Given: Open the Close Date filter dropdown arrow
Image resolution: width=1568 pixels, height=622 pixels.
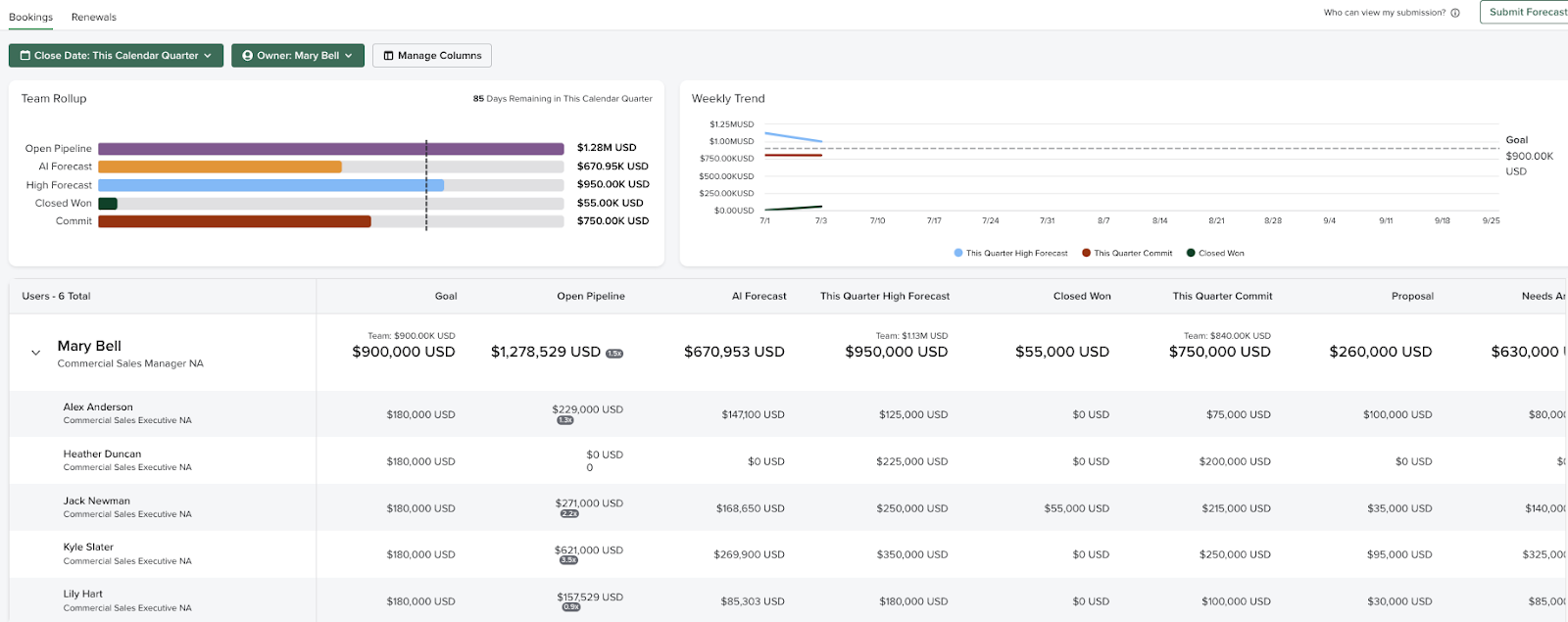Looking at the screenshot, I should click(x=208, y=56).
